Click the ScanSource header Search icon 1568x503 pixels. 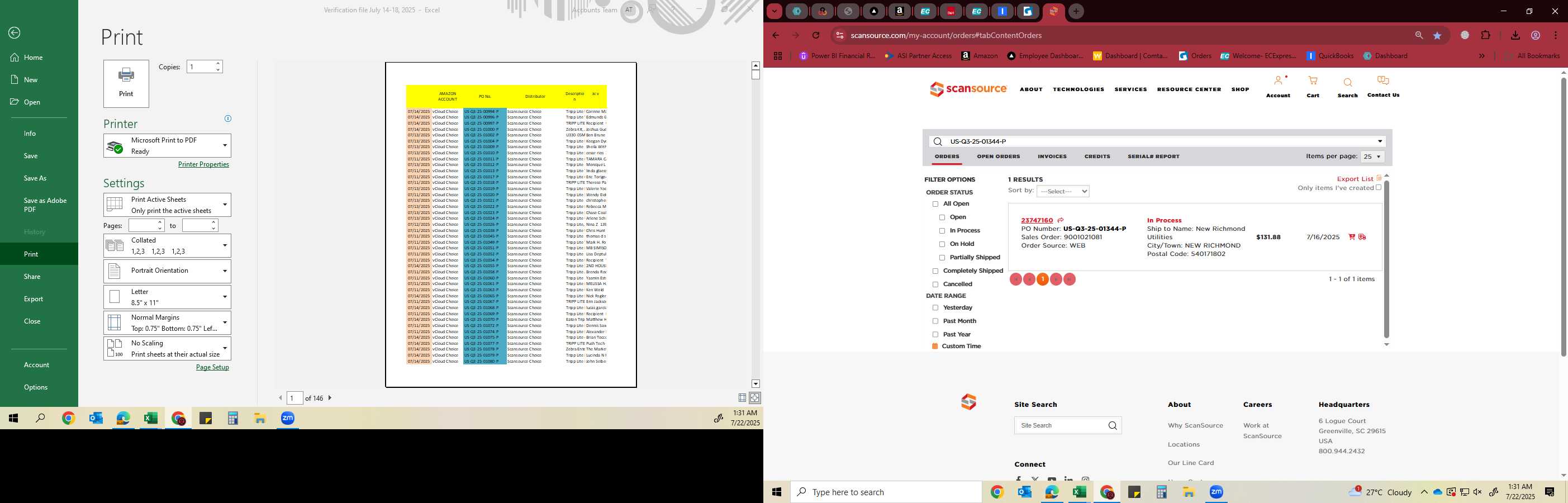(x=1348, y=82)
